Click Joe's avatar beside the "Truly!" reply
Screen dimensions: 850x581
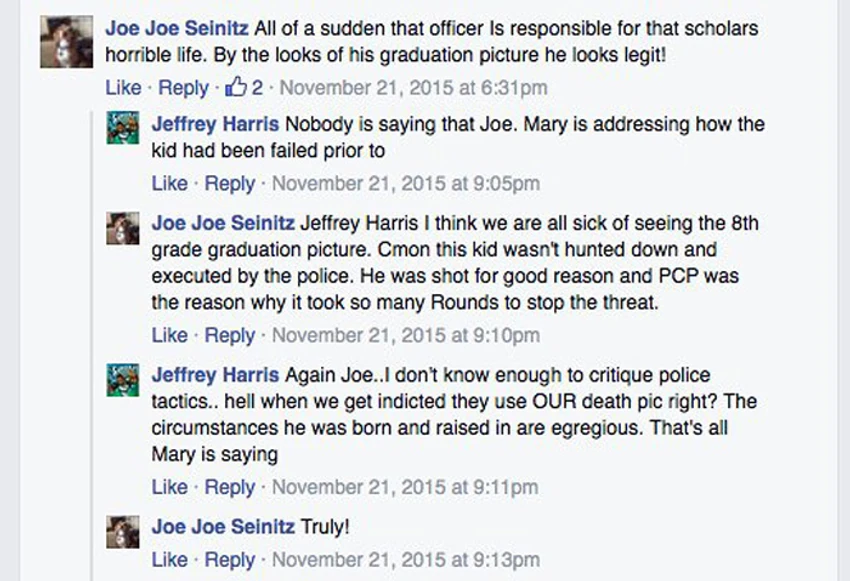point(122,530)
